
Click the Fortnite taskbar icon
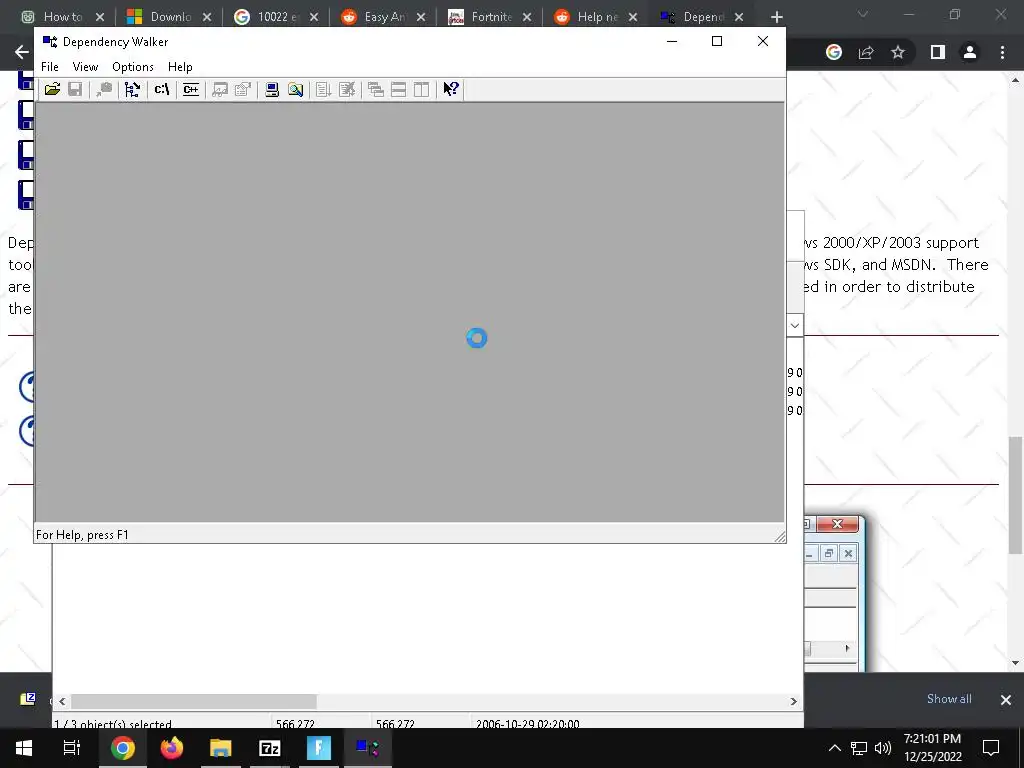click(319, 748)
